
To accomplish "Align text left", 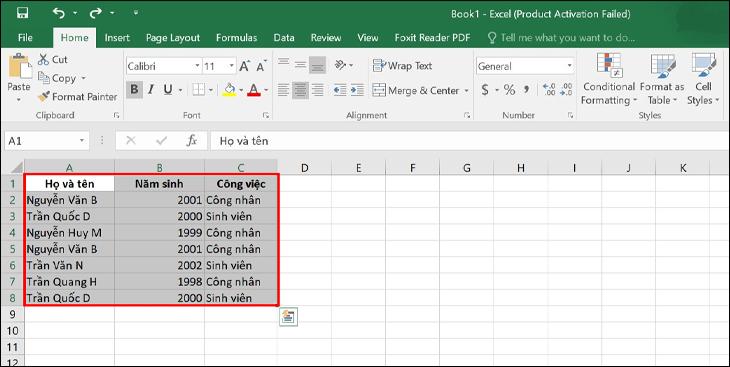I will pos(284,89).
